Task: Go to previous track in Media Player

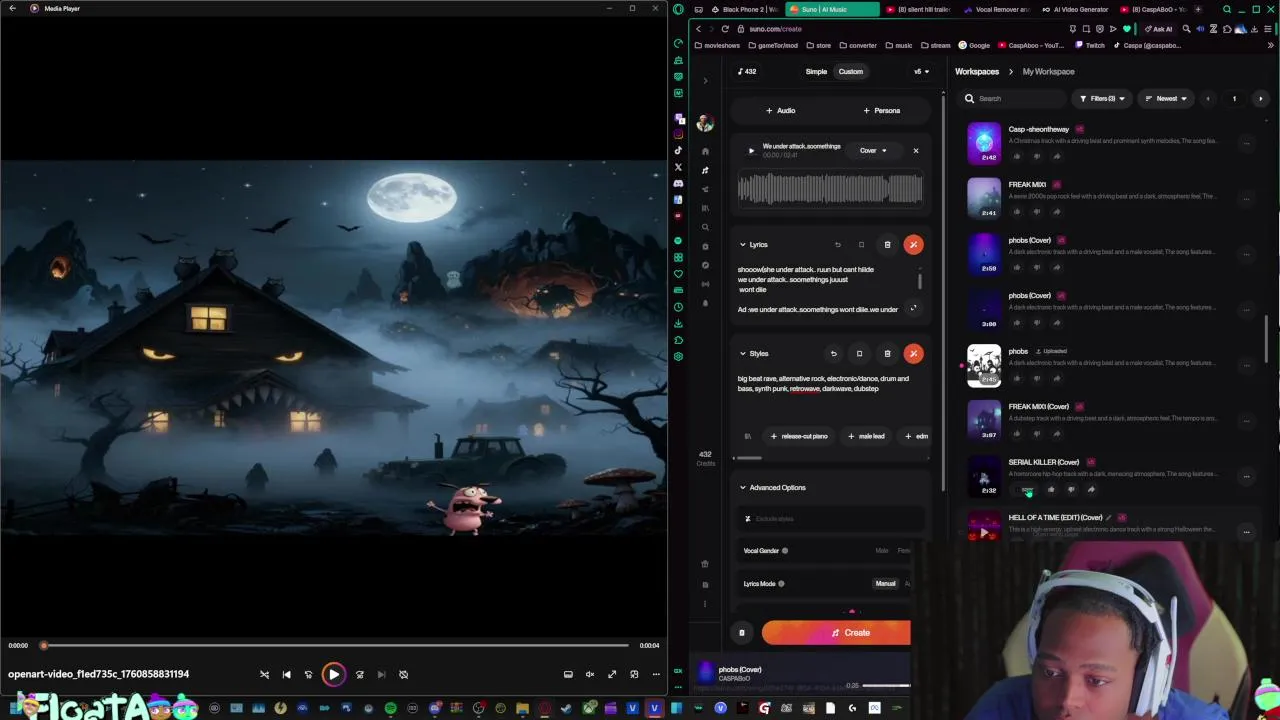Action: [286, 674]
